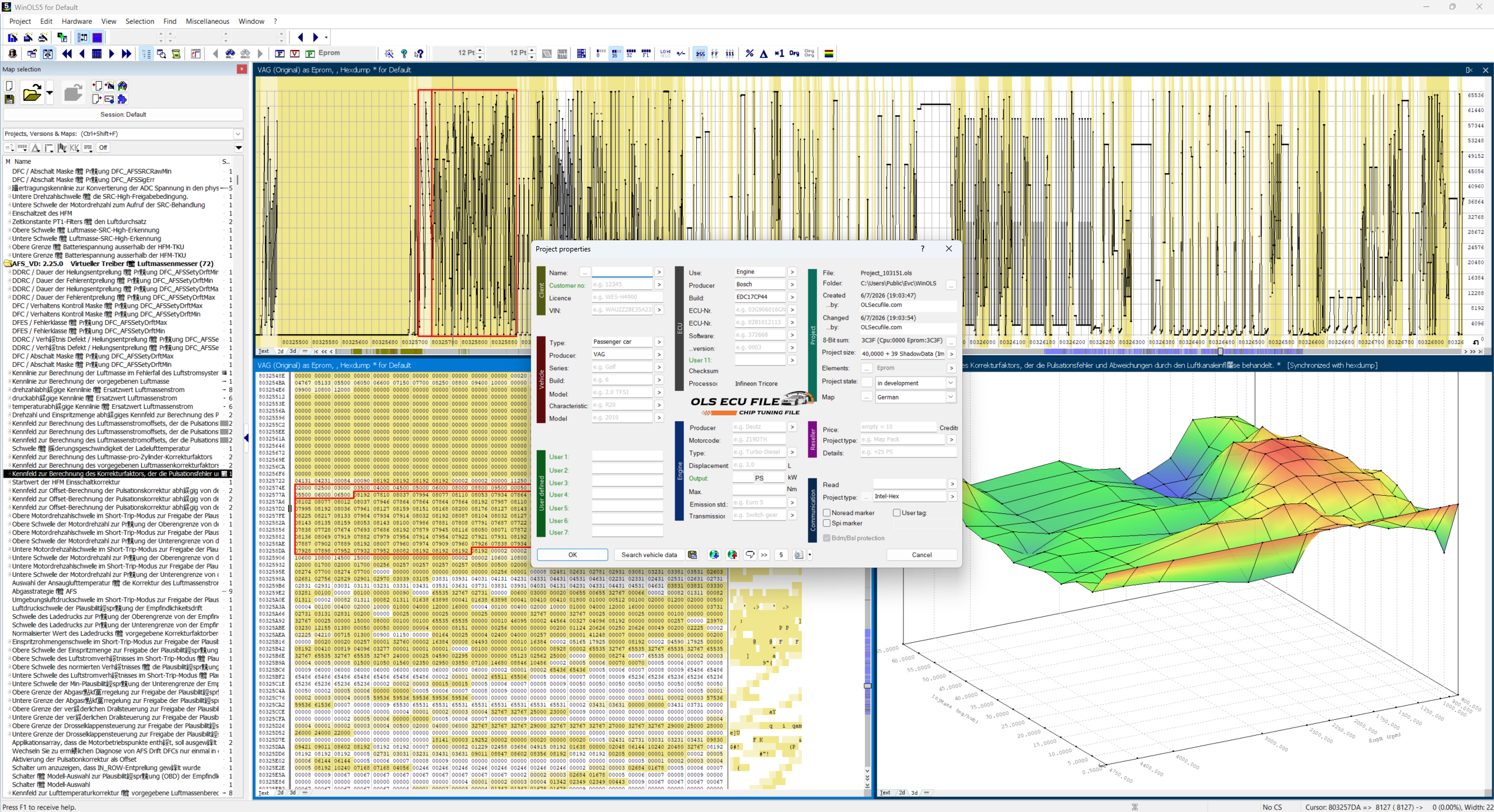Enable the Spi marker checkbox
1494x812 pixels.
pyautogui.click(x=826, y=523)
